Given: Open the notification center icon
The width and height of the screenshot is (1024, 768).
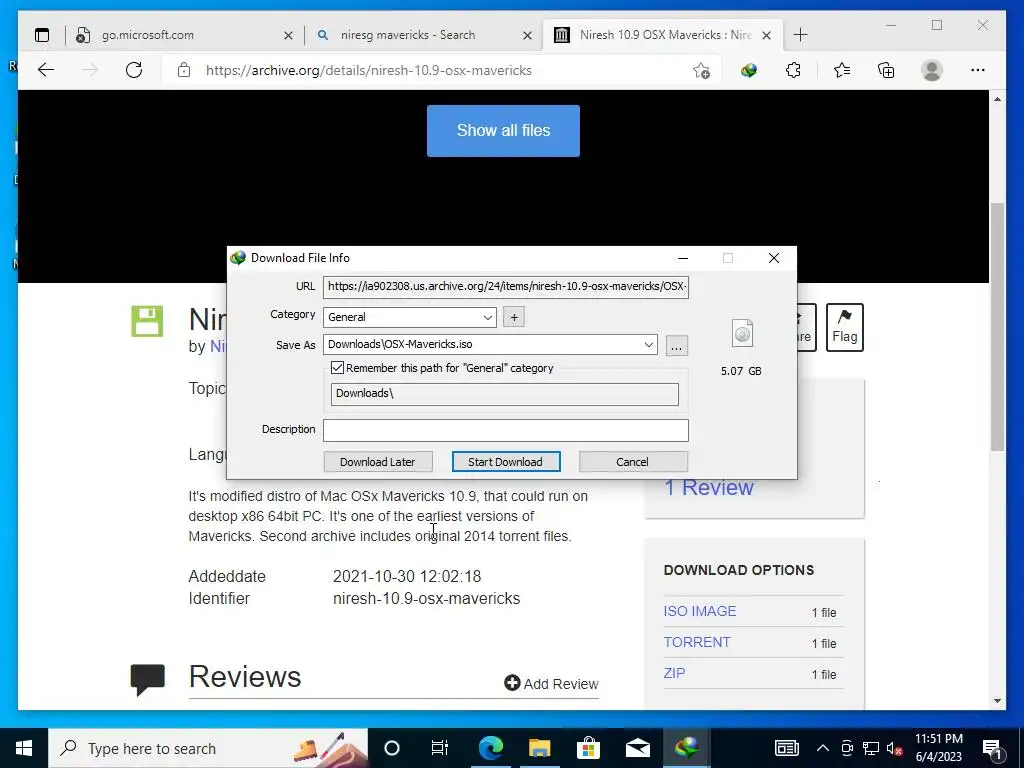Looking at the screenshot, I should tap(992, 748).
